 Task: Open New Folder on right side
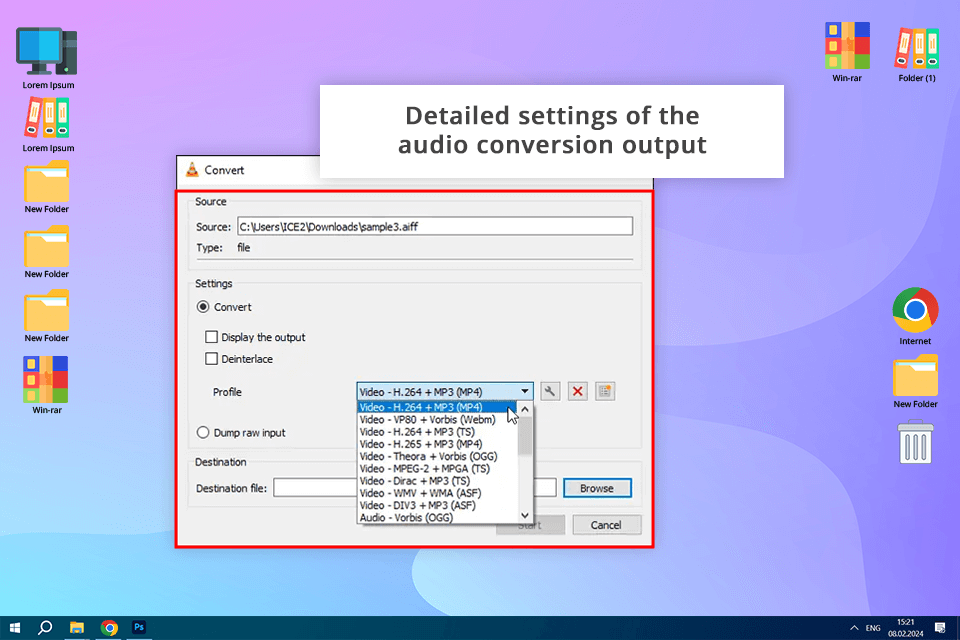click(x=915, y=375)
